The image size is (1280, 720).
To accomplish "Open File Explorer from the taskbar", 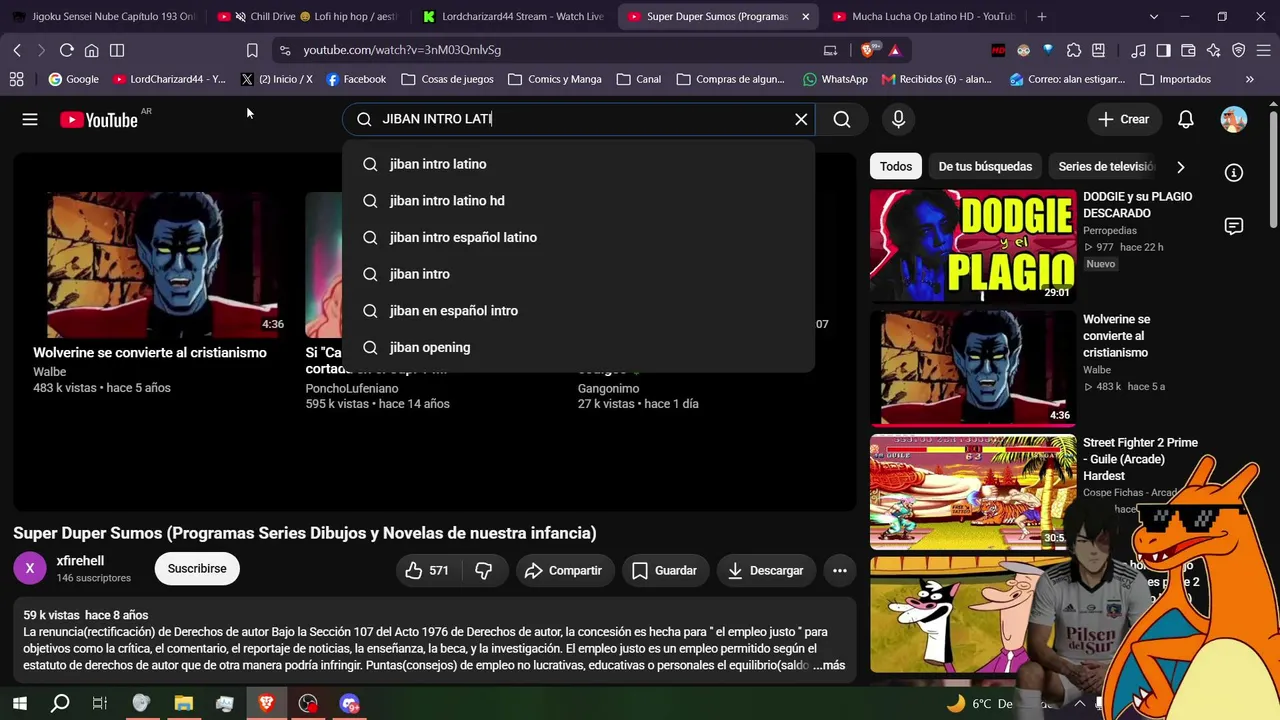I will tap(183, 704).
